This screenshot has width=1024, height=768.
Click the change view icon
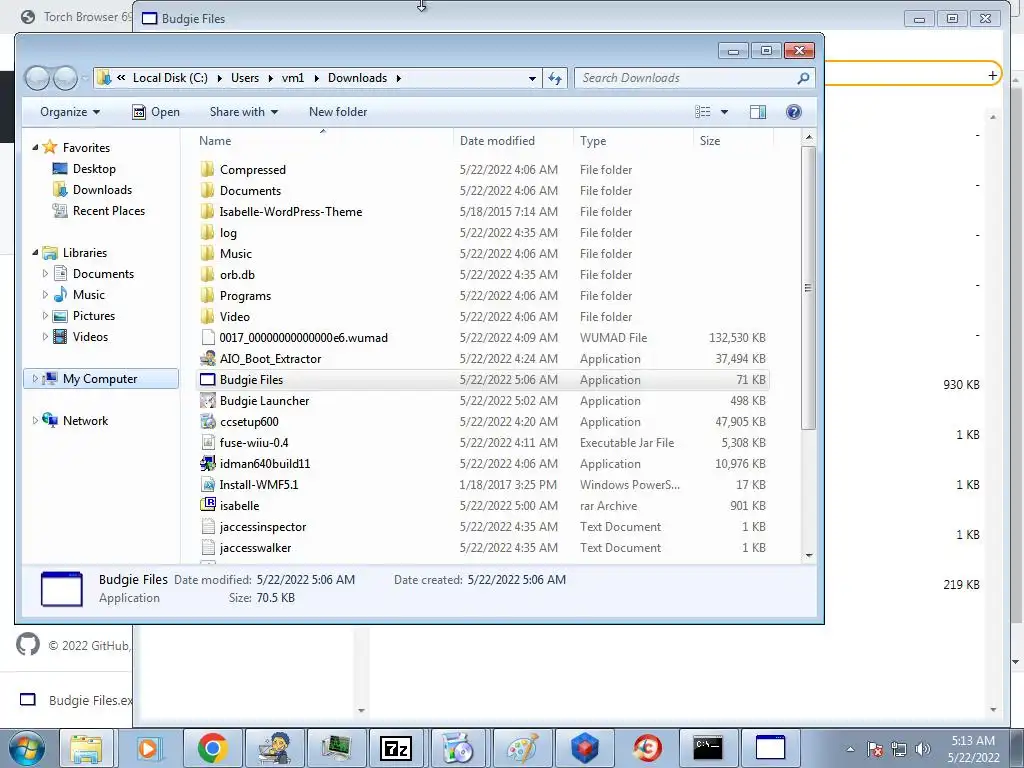[x=703, y=112]
